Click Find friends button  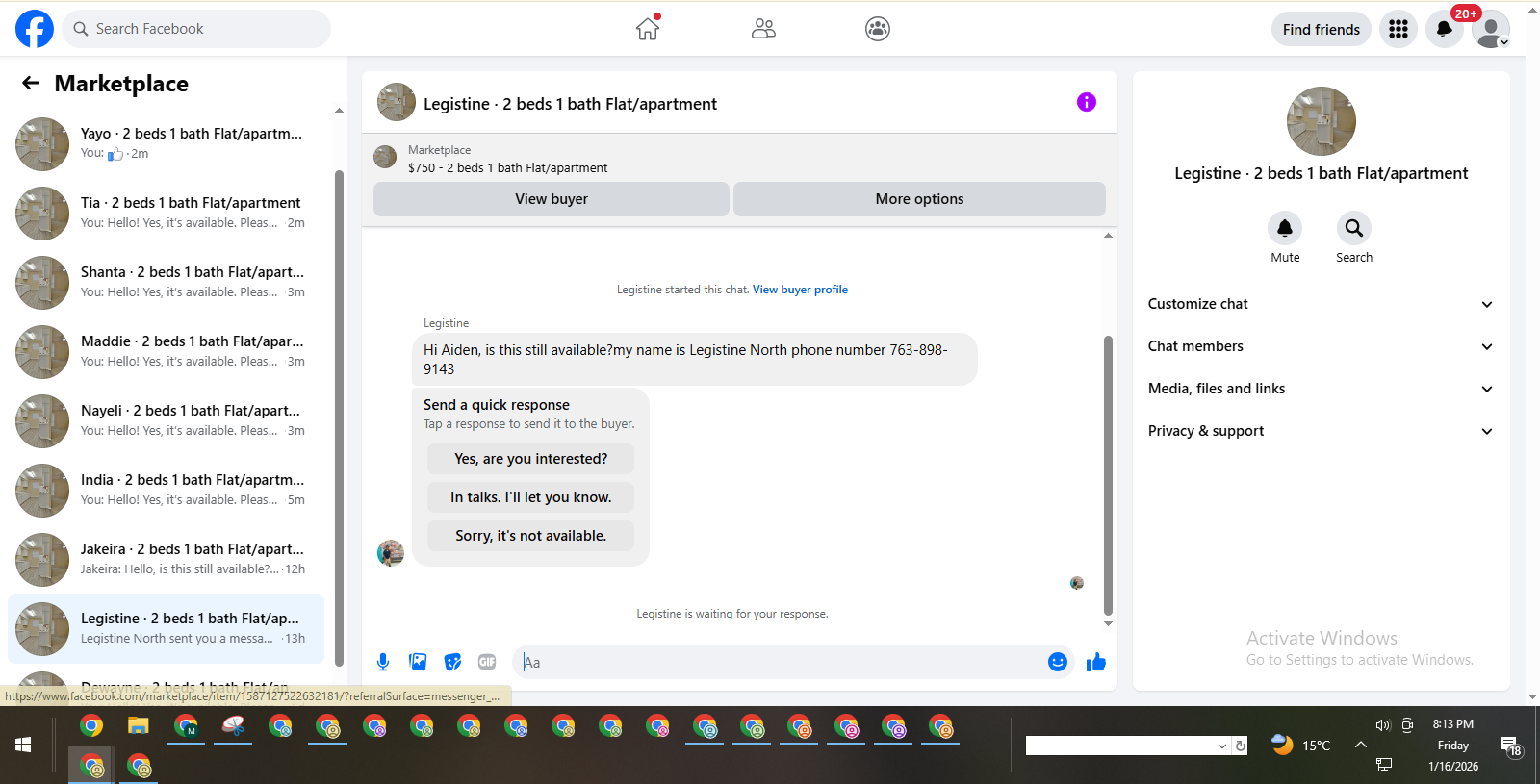click(x=1321, y=29)
